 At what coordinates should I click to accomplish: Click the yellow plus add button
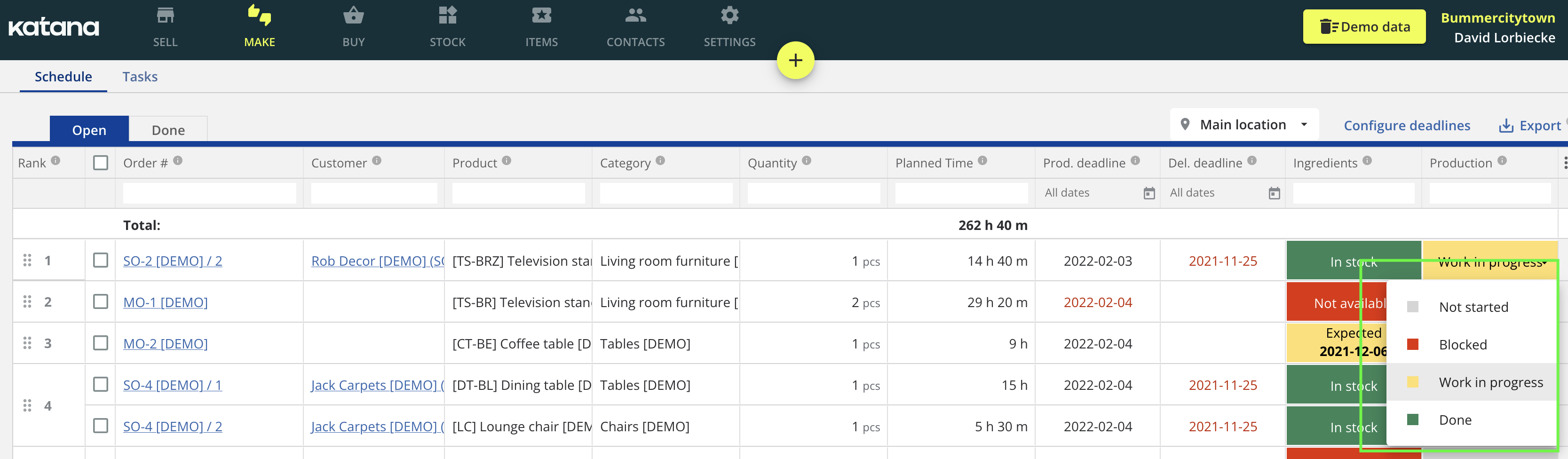tap(795, 60)
